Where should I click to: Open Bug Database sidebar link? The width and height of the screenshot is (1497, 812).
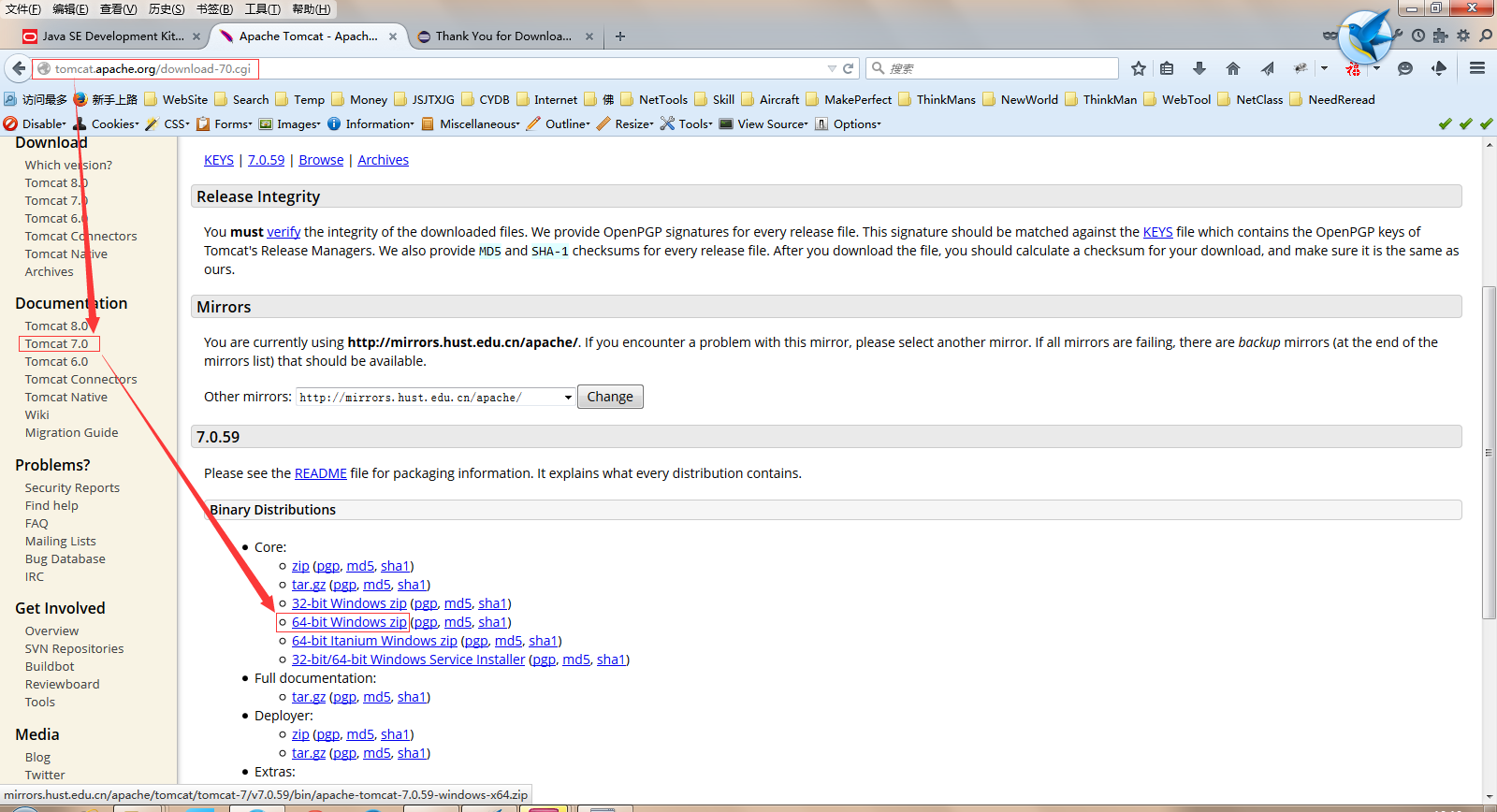point(65,558)
